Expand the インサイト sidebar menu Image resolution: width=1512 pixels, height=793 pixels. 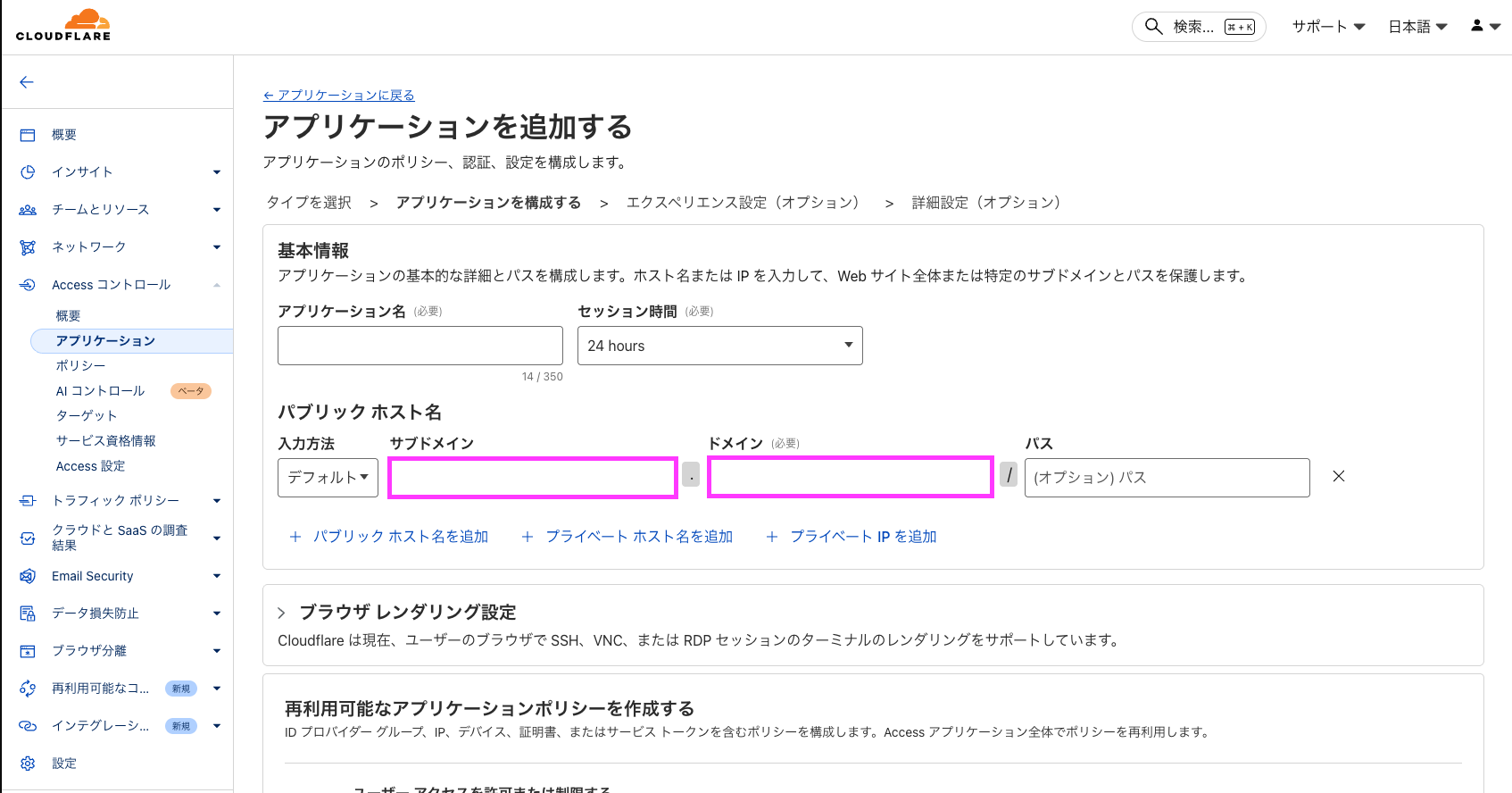tap(217, 172)
